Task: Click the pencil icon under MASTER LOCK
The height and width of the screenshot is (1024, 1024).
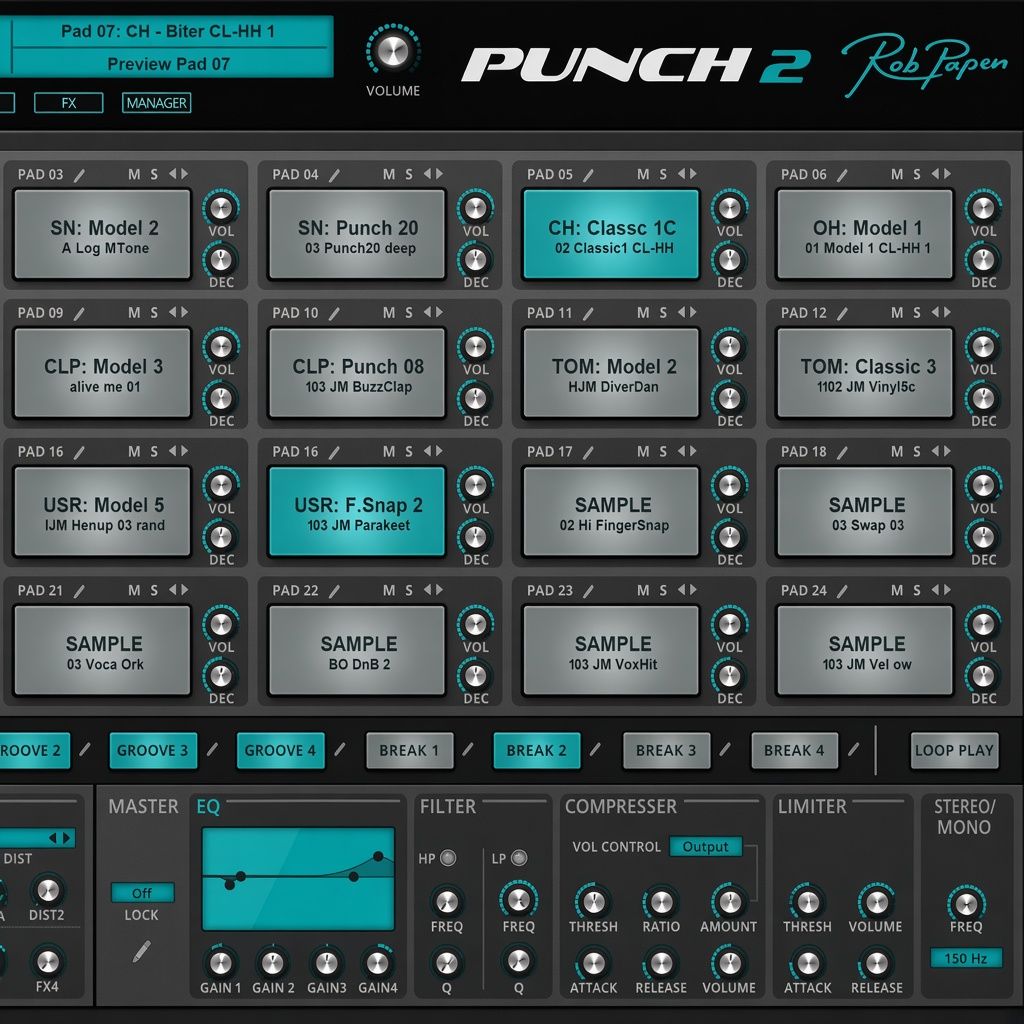Action: pos(142,951)
